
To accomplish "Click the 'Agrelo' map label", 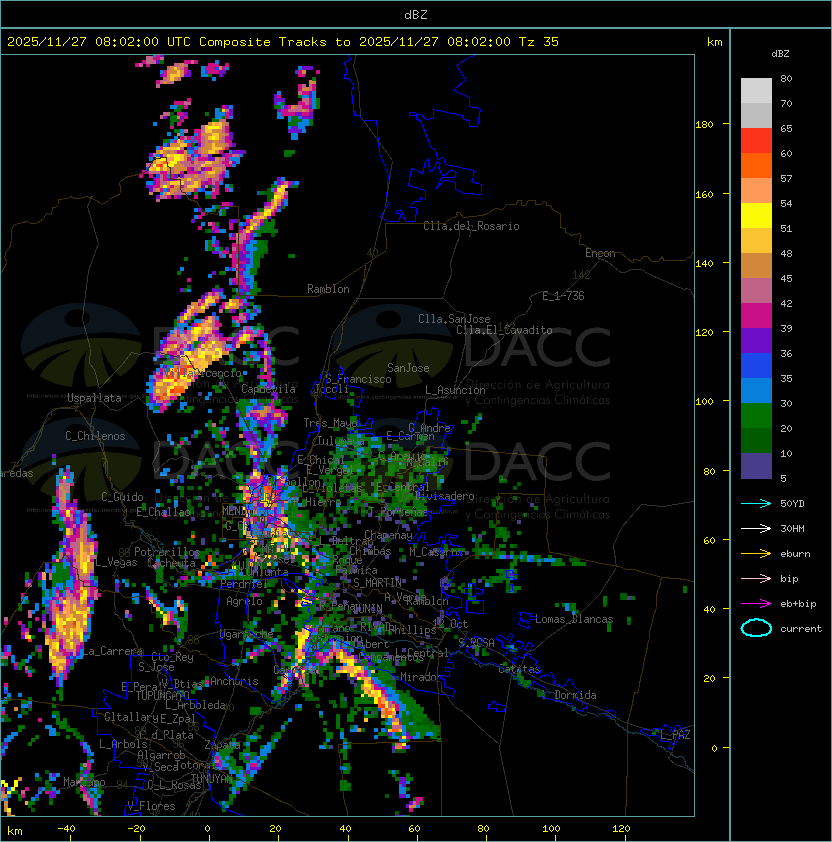I will [244, 601].
